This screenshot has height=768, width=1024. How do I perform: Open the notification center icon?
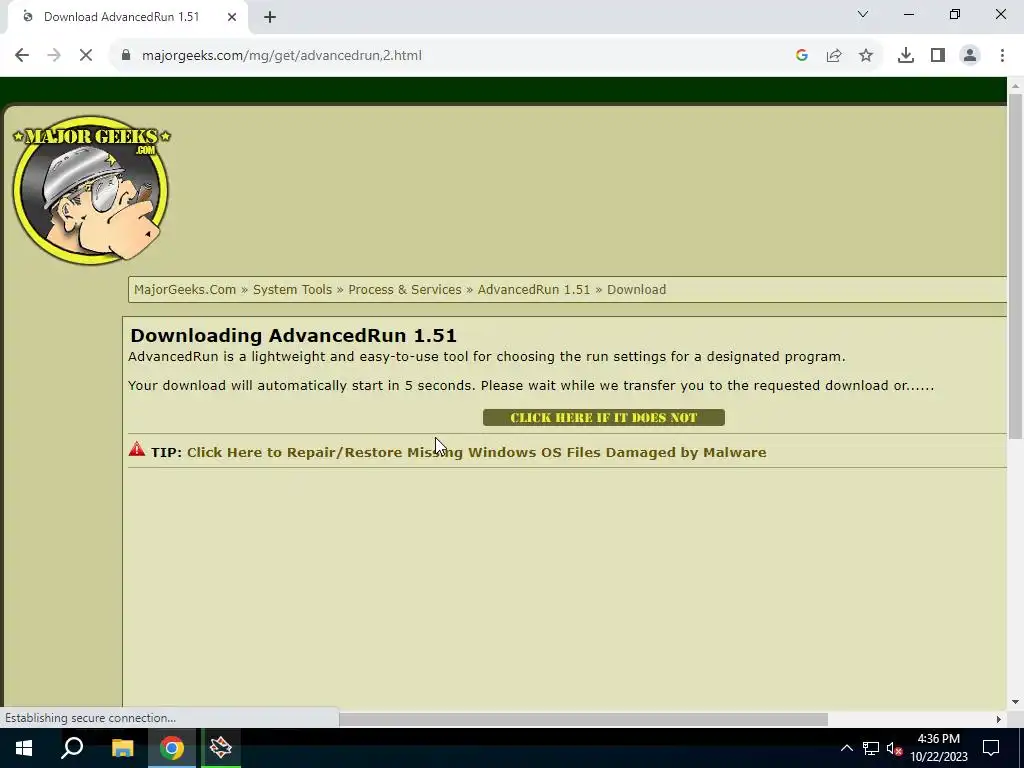(x=991, y=748)
